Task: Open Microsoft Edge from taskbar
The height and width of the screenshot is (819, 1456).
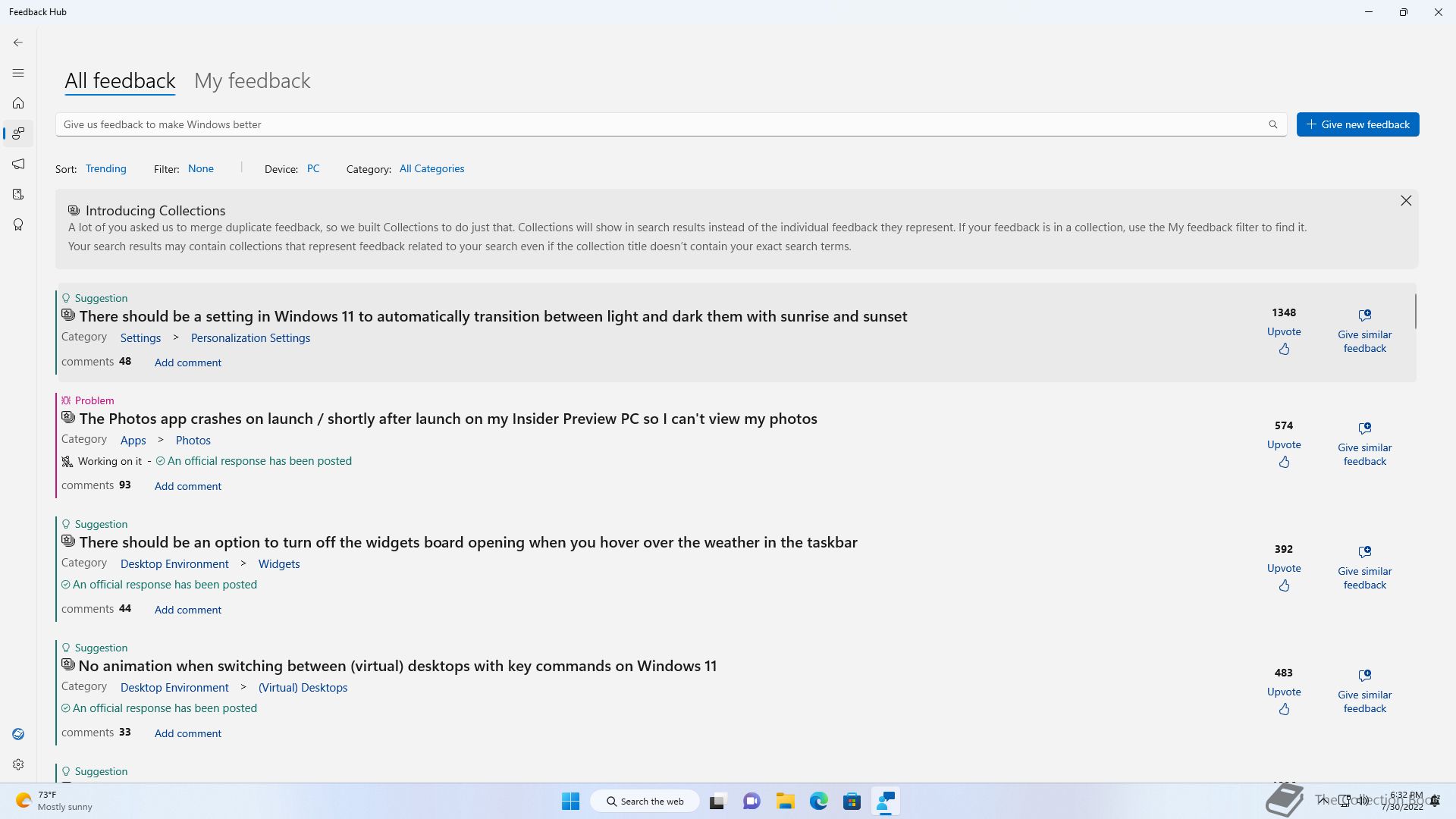Action: pos(818,801)
